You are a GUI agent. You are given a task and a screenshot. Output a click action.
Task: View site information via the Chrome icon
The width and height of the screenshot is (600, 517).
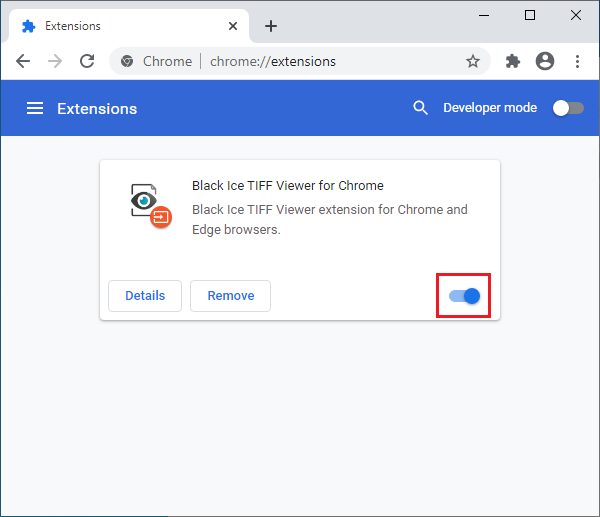(127, 61)
